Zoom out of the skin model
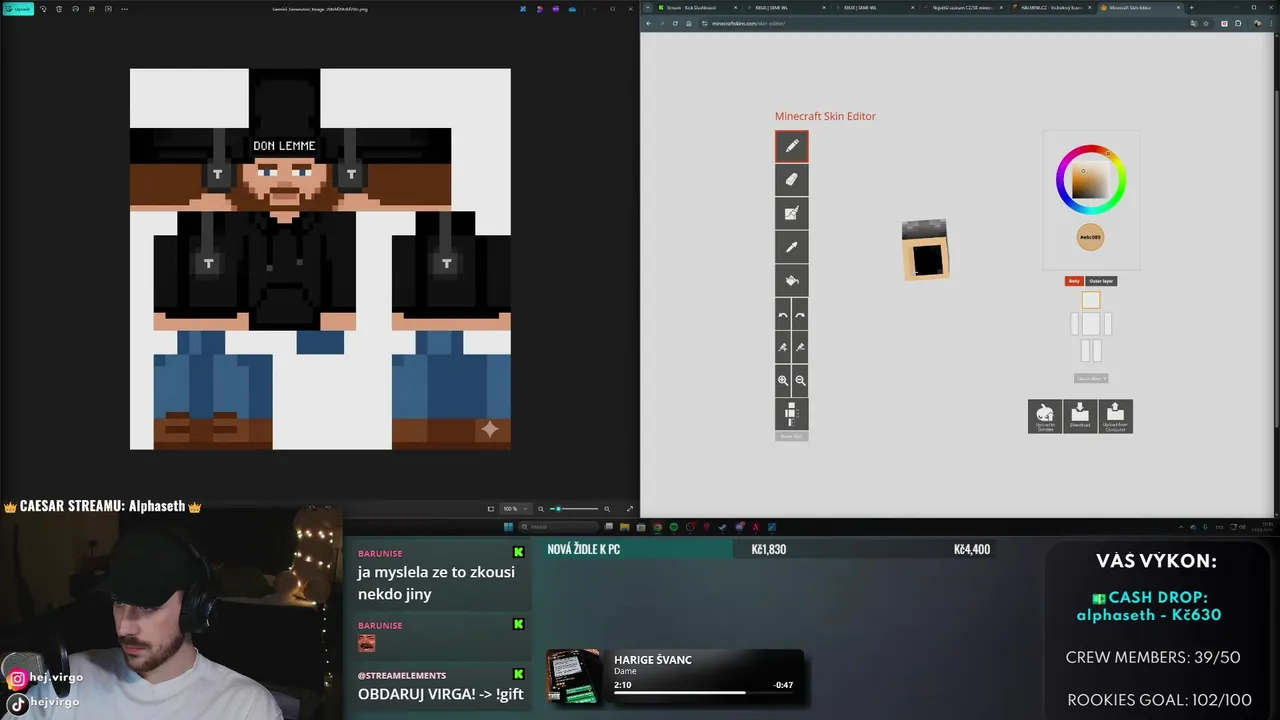 800,381
